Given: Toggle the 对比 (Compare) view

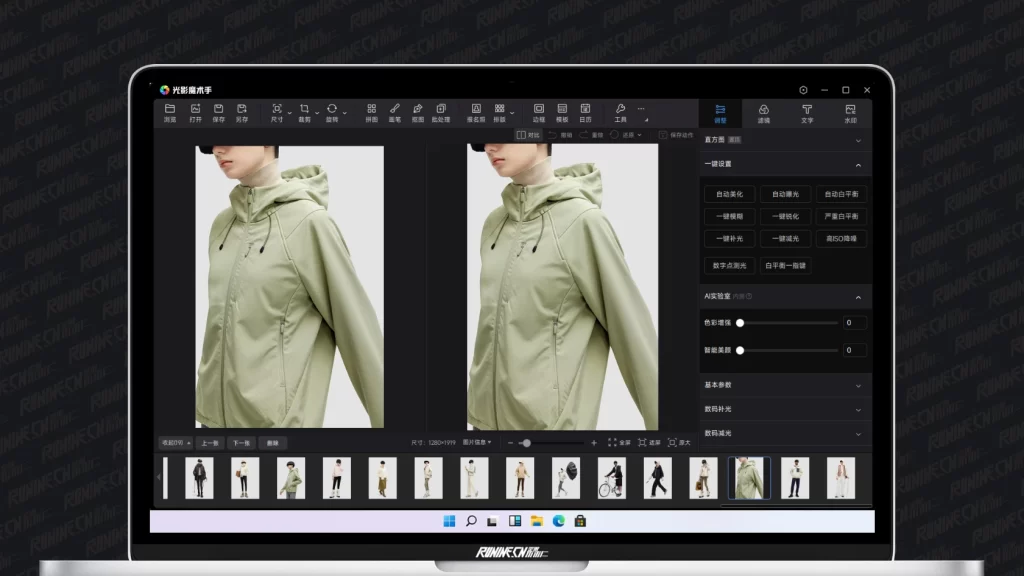Looking at the screenshot, I should 528,135.
